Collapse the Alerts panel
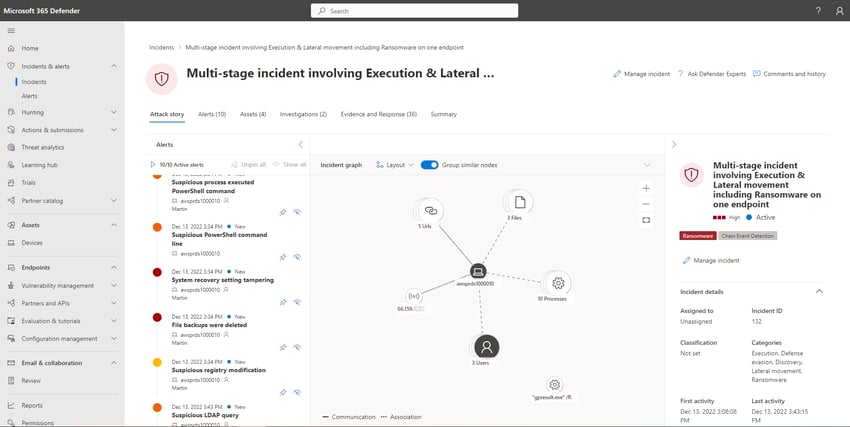This screenshot has height=427, width=850. pyautogui.click(x=300, y=145)
